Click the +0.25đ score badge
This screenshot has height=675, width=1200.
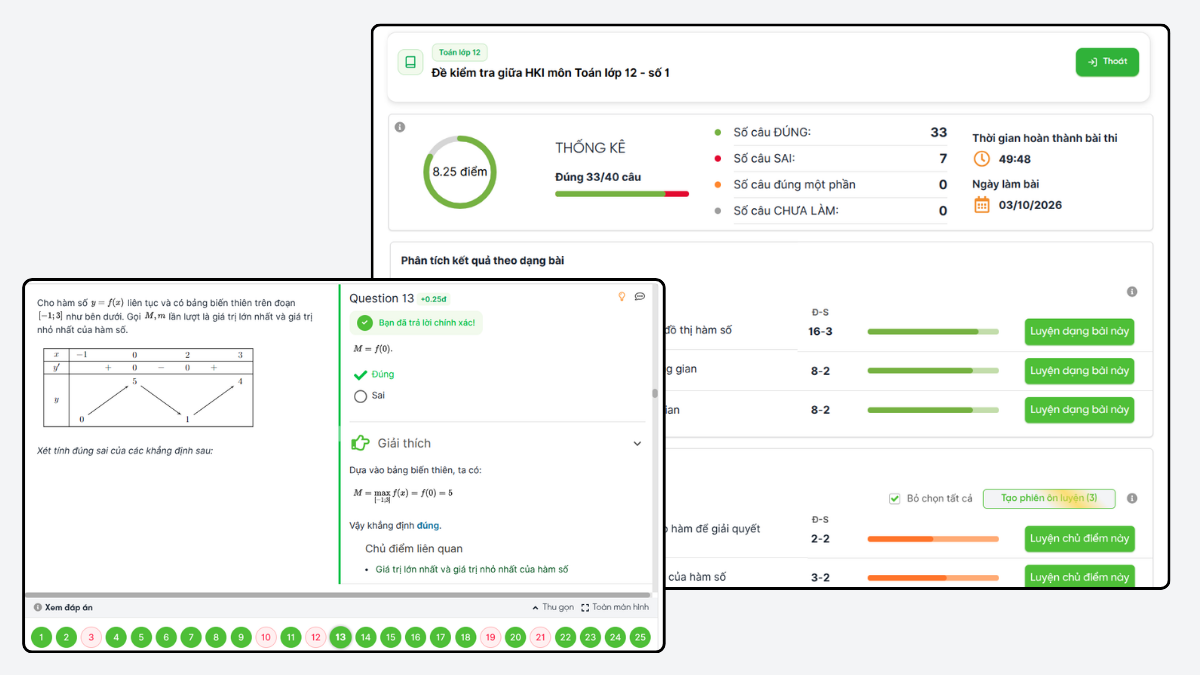pyautogui.click(x=435, y=299)
